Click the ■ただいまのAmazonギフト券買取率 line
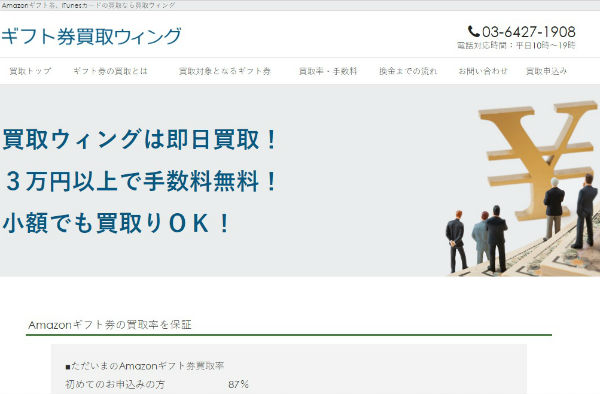The image size is (600, 394). (144, 366)
